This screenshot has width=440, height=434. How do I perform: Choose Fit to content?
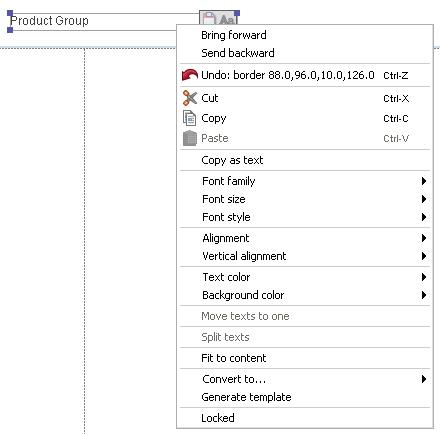305,358
